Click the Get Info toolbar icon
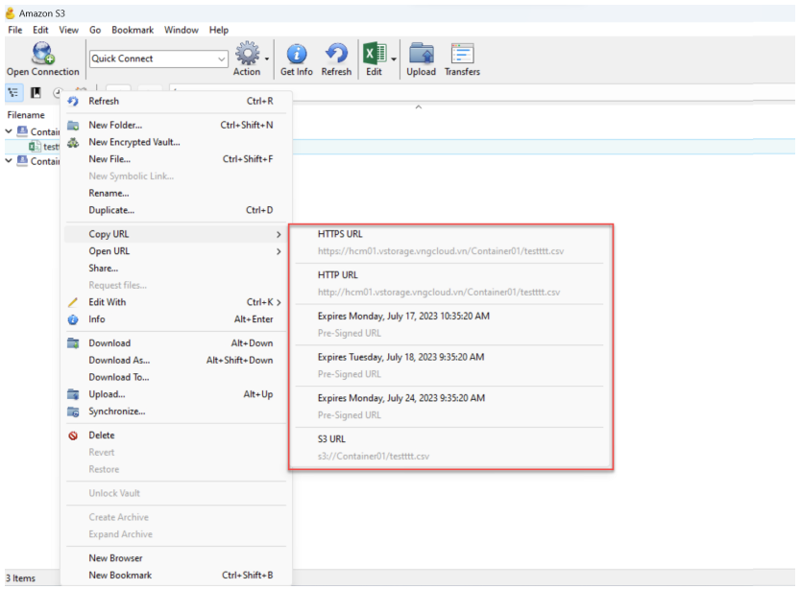 (x=296, y=59)
